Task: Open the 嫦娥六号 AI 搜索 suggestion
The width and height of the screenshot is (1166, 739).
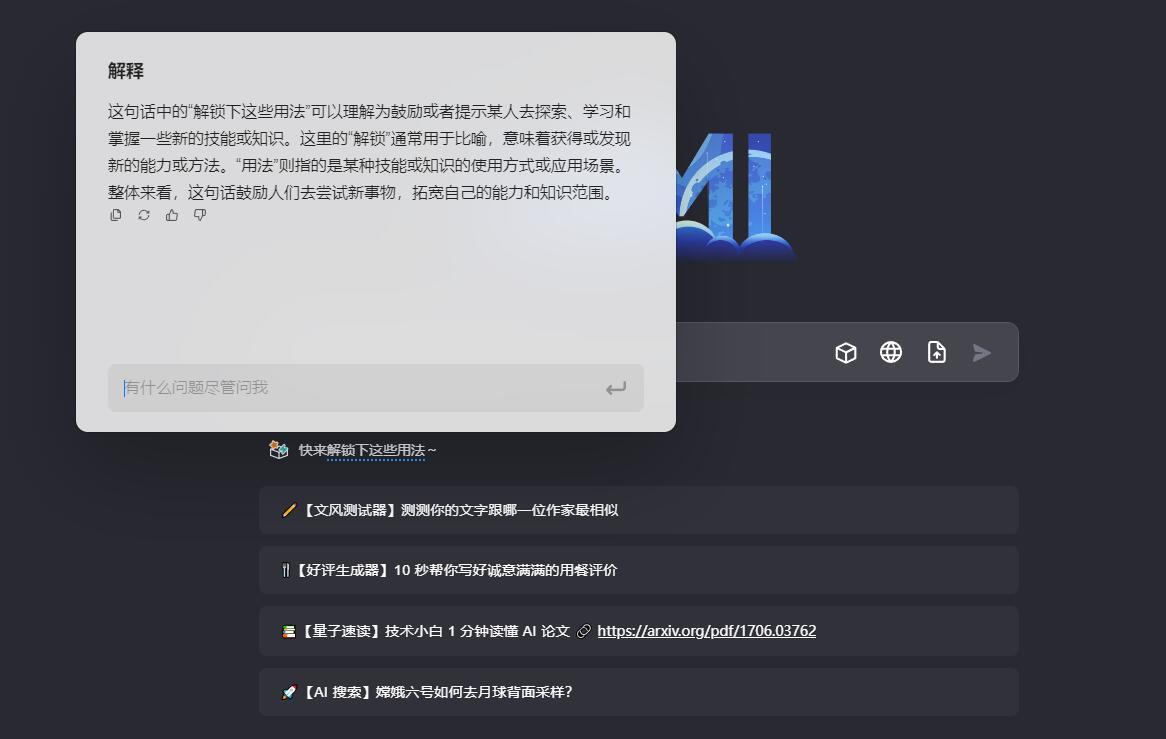Action: click(x=638, y=691)
